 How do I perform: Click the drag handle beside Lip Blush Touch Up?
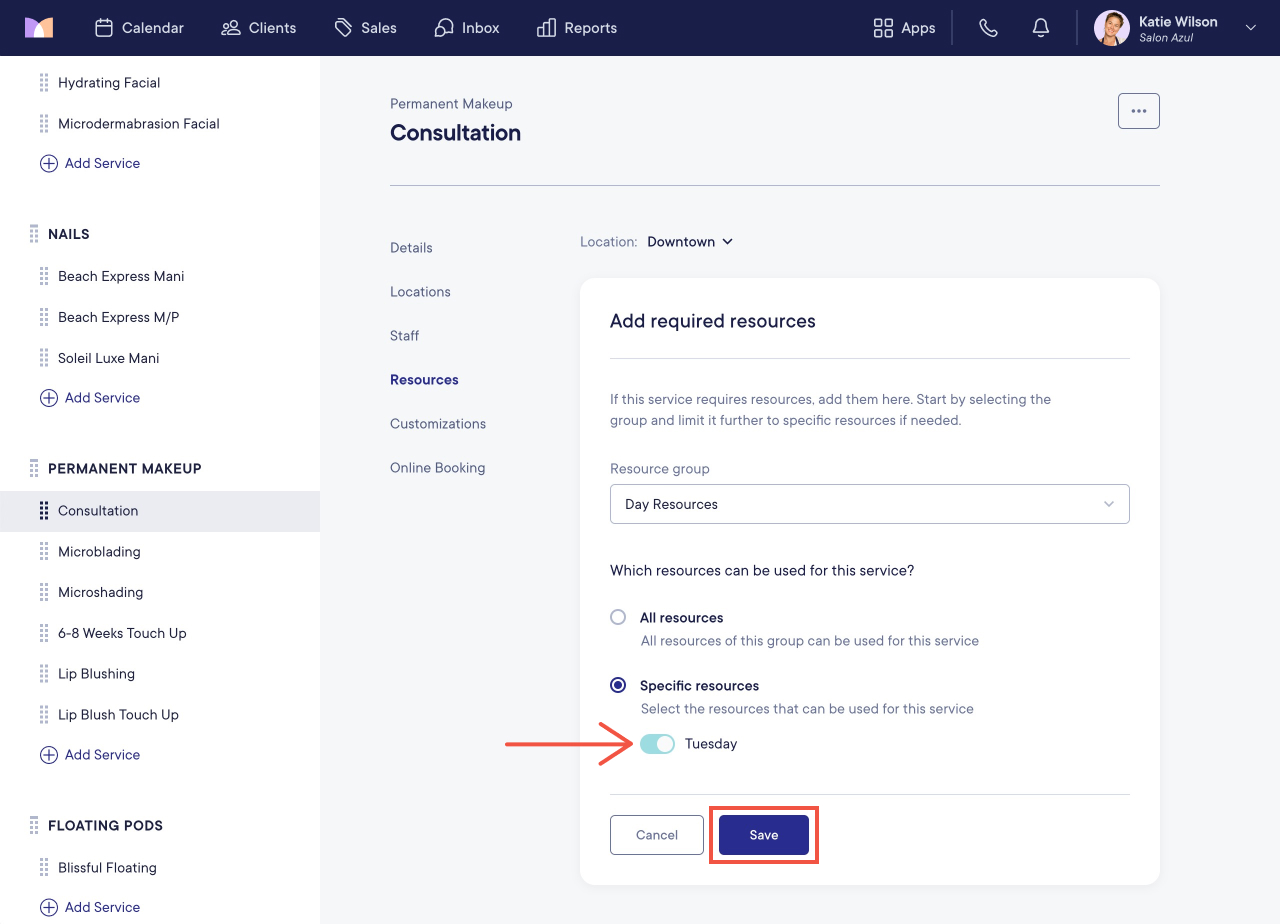tap(44, 715)
